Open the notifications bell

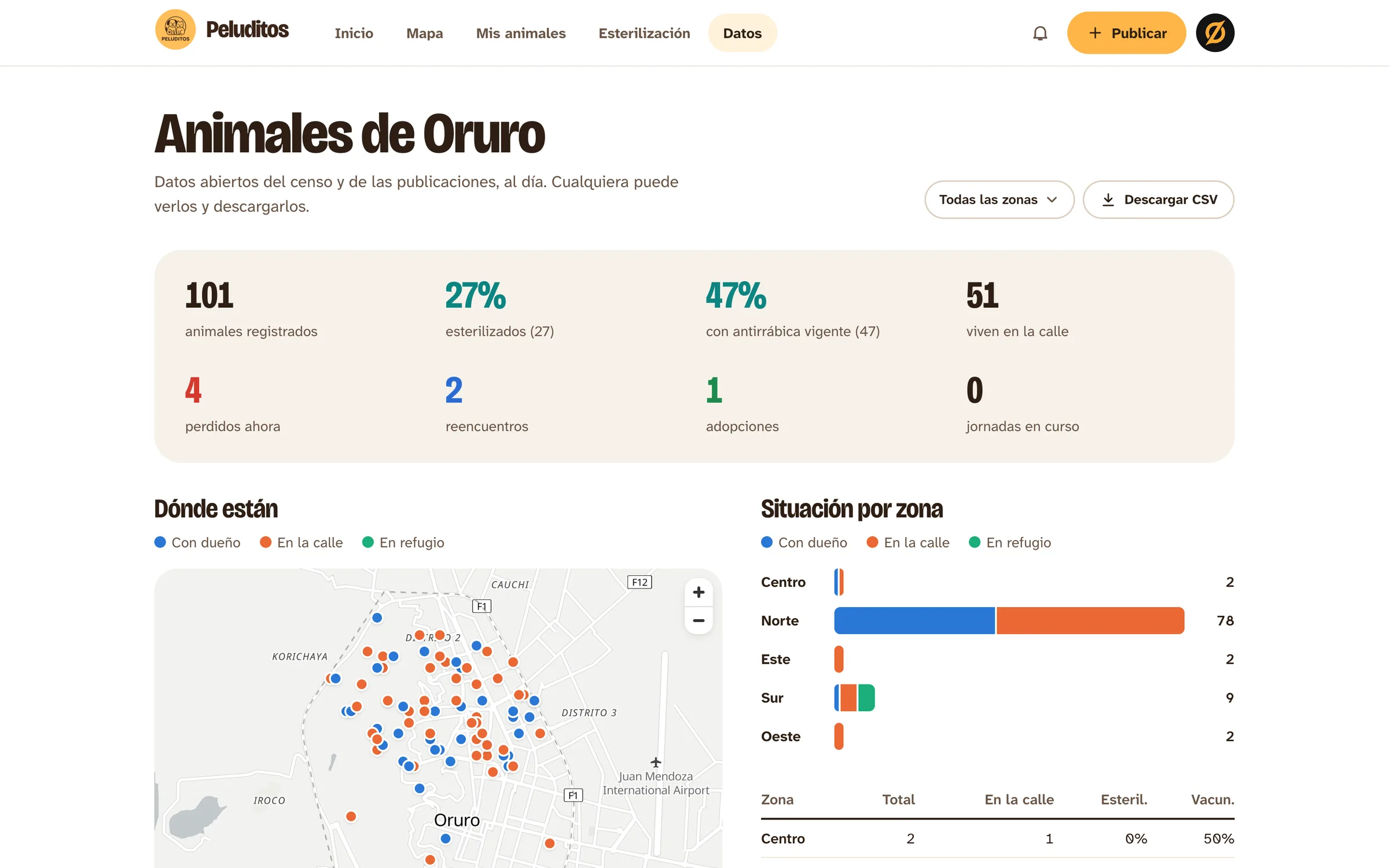(1040, 33)
